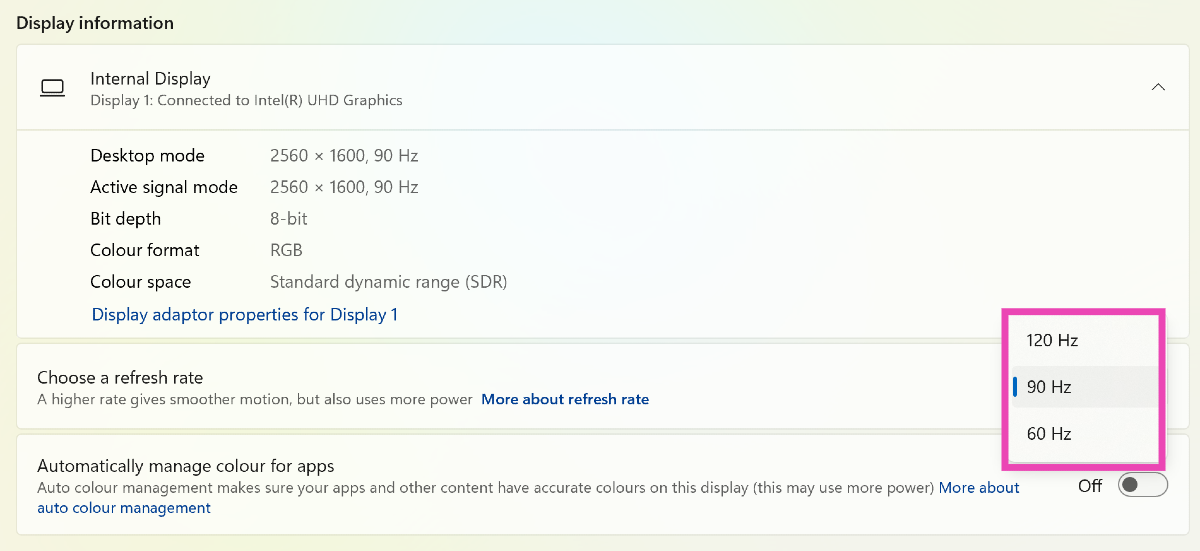Viewport: 1200px width, 551px height.
Task: Click the Standard dynamic range (SDR) value
Action: click(x=388, y=282)
